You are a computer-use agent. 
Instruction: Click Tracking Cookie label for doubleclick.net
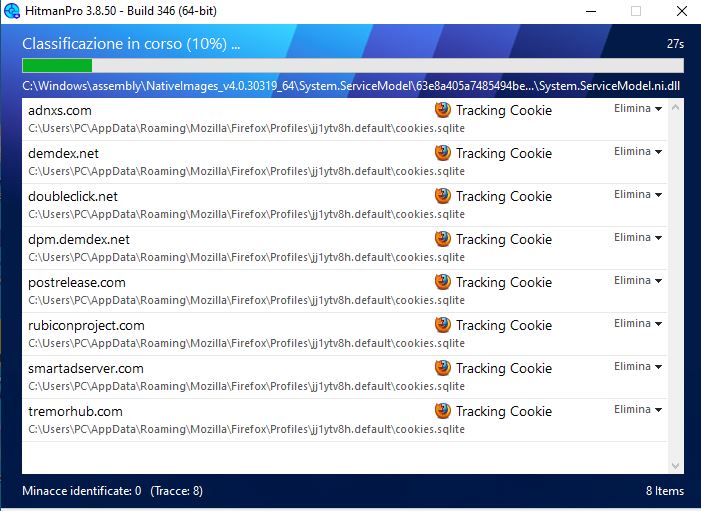504,196
